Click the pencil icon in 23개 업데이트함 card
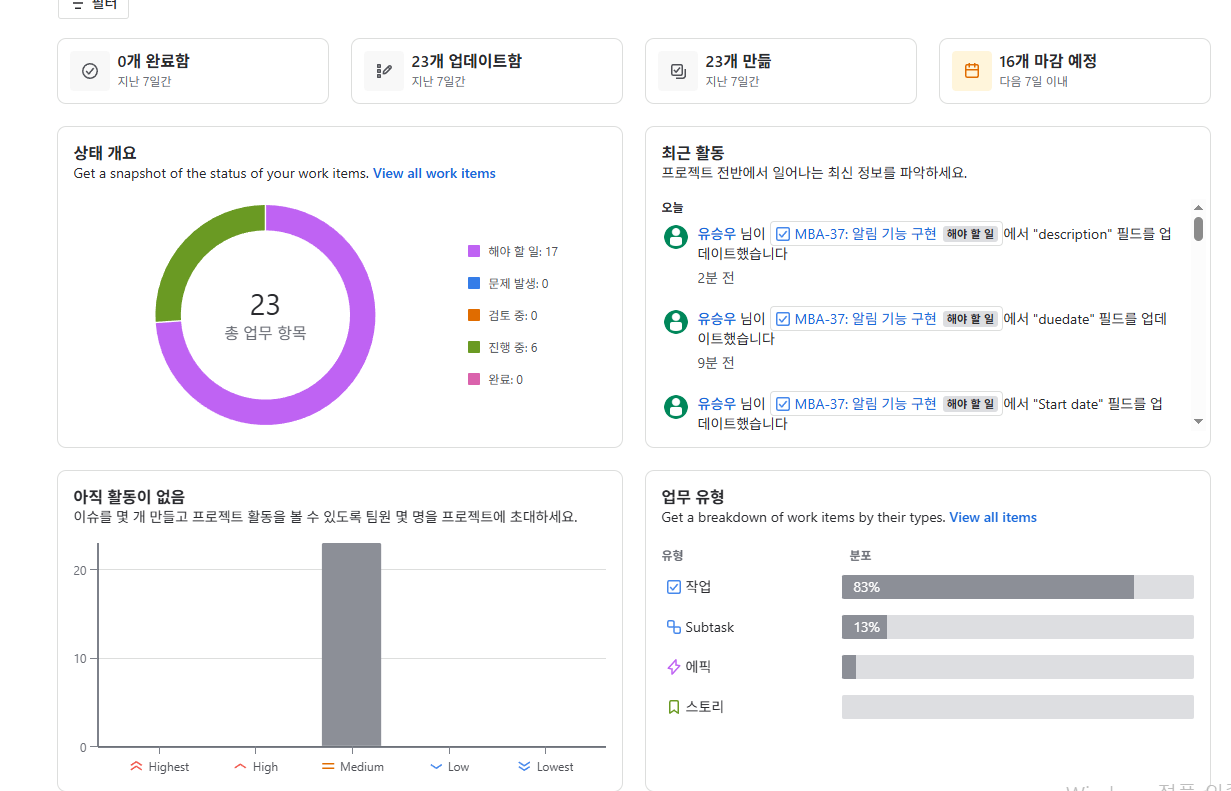This screenshot has height=791, width=1231. 384,71
